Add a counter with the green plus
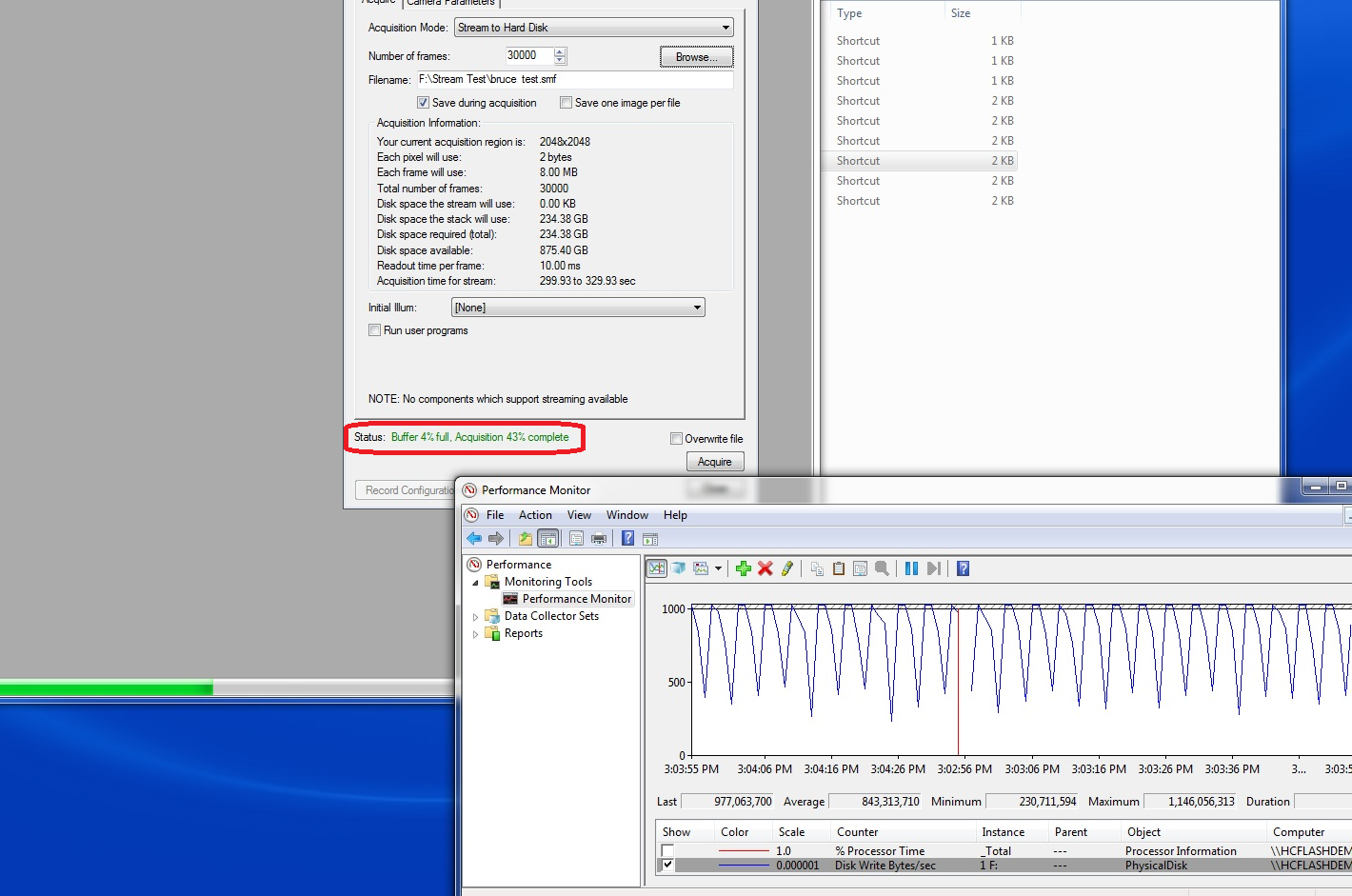 (x=744, y=568)
